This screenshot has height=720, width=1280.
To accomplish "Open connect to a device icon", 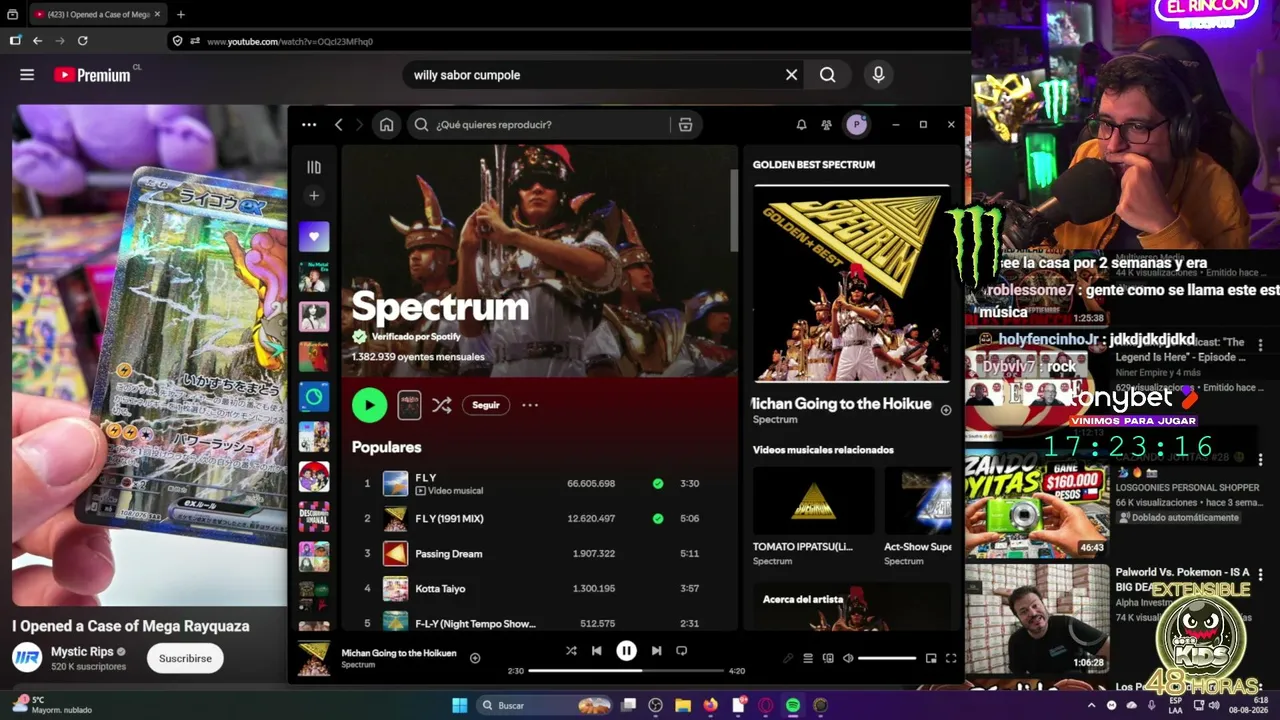I will coord(828,658).
